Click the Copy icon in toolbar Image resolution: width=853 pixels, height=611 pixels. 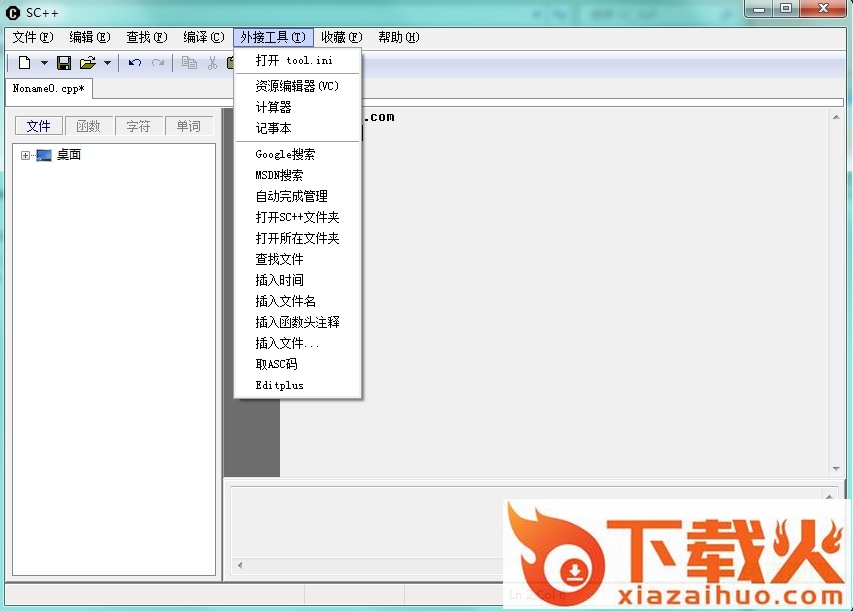tap(189, 63)
